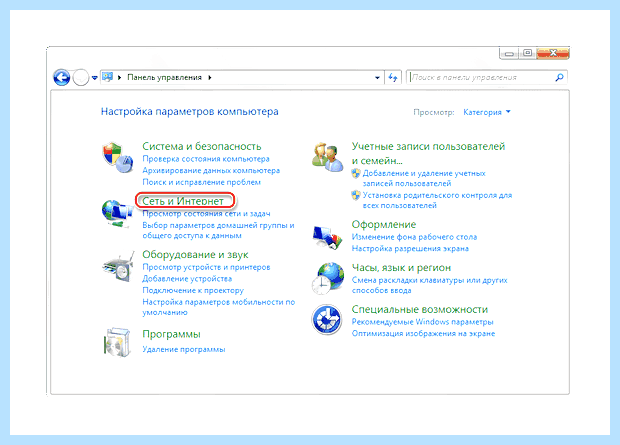Click the Control Panel icon in address bar
The image size is (620, 445).
[108, 77]
